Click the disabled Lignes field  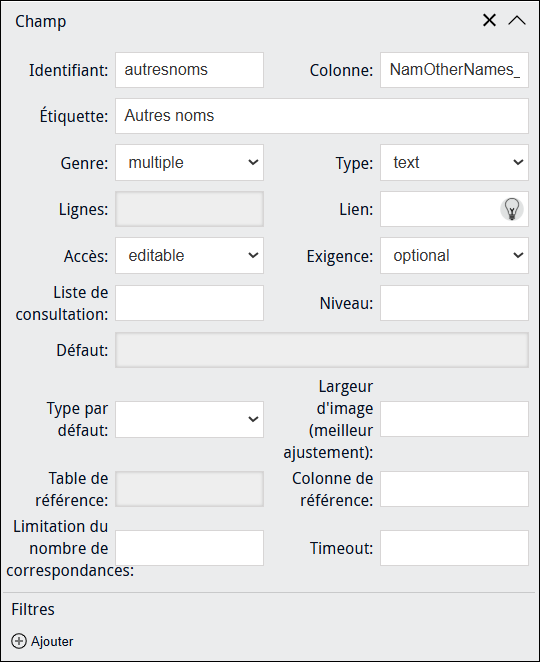pos(190,209)
